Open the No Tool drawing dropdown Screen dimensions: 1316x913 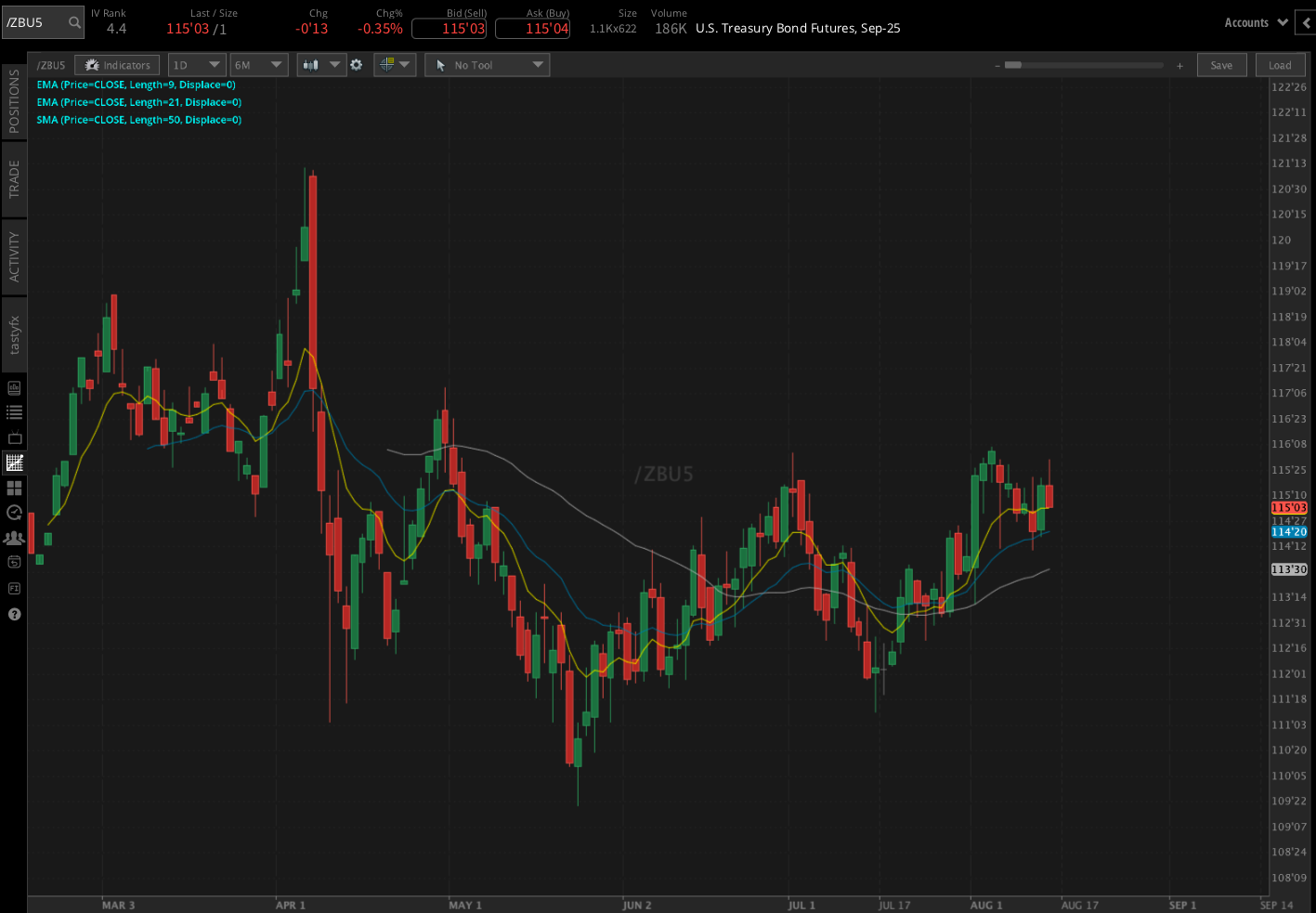pos(487,64)
